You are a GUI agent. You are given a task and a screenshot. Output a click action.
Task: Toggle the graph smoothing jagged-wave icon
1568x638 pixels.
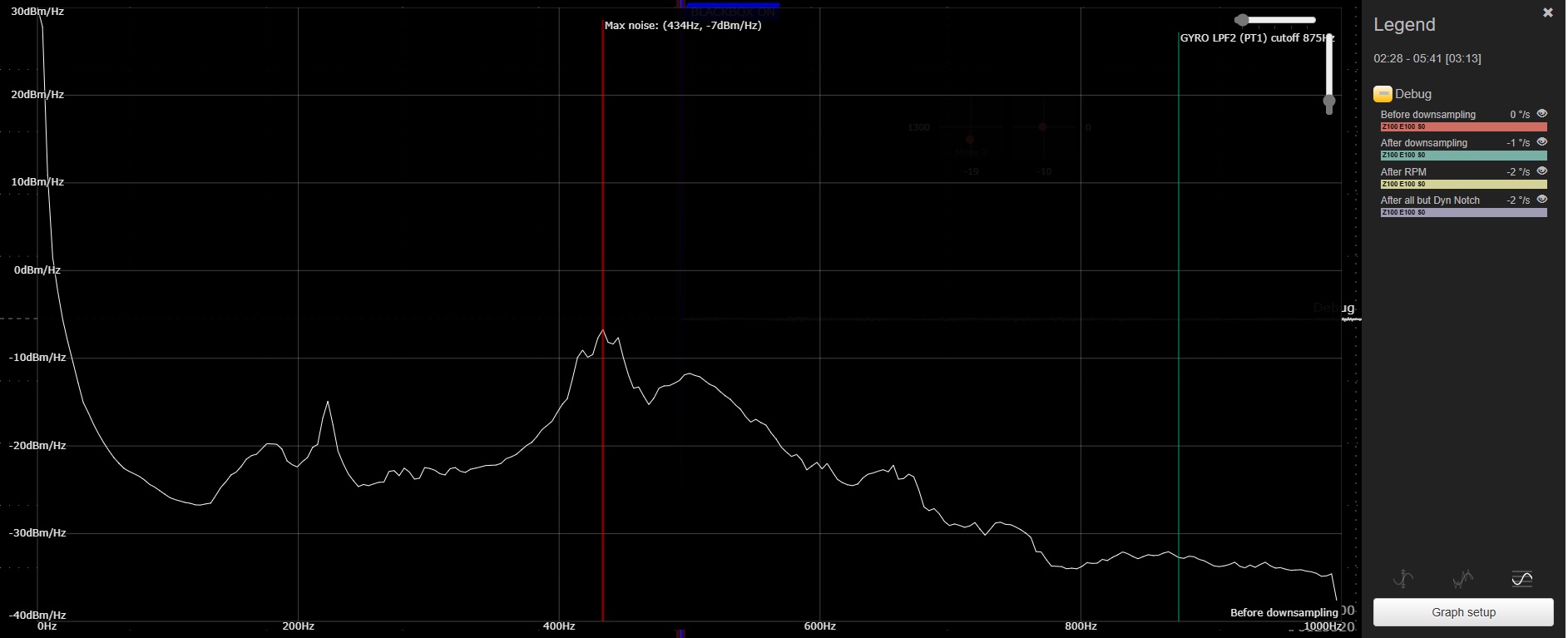[x=1462, y=579]
